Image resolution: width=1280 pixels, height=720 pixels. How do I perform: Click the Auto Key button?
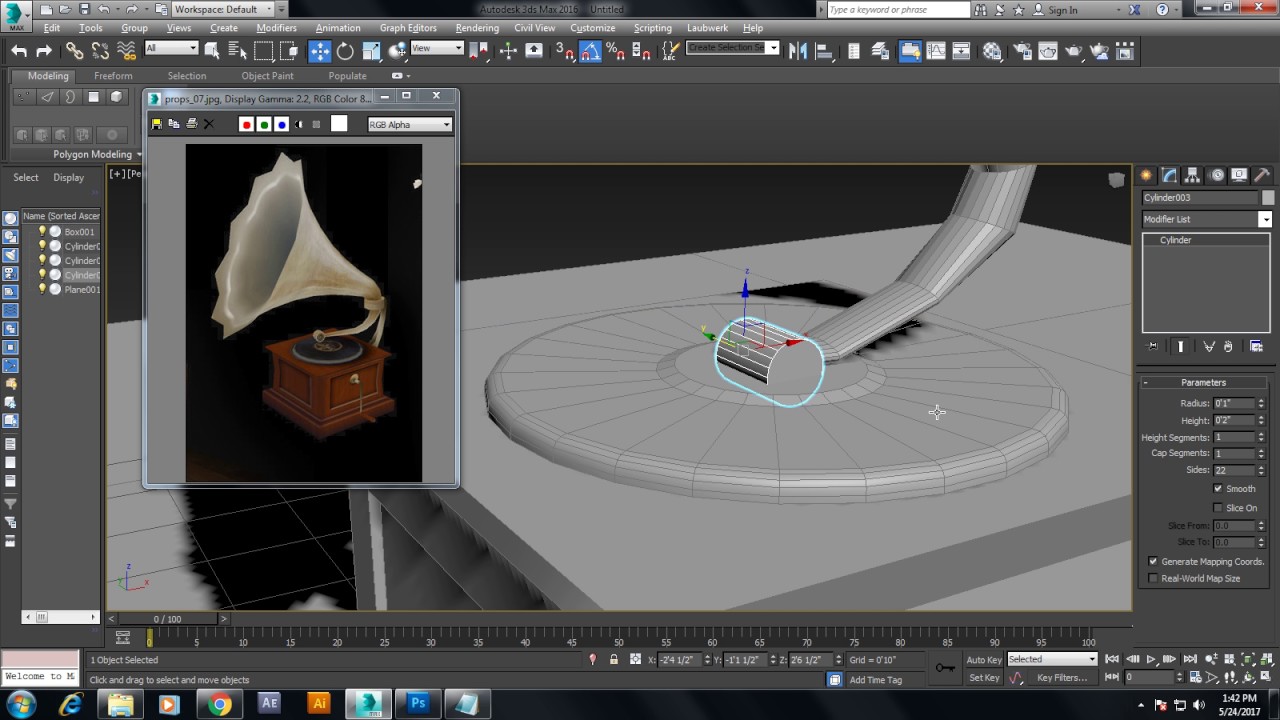[983, 660]
